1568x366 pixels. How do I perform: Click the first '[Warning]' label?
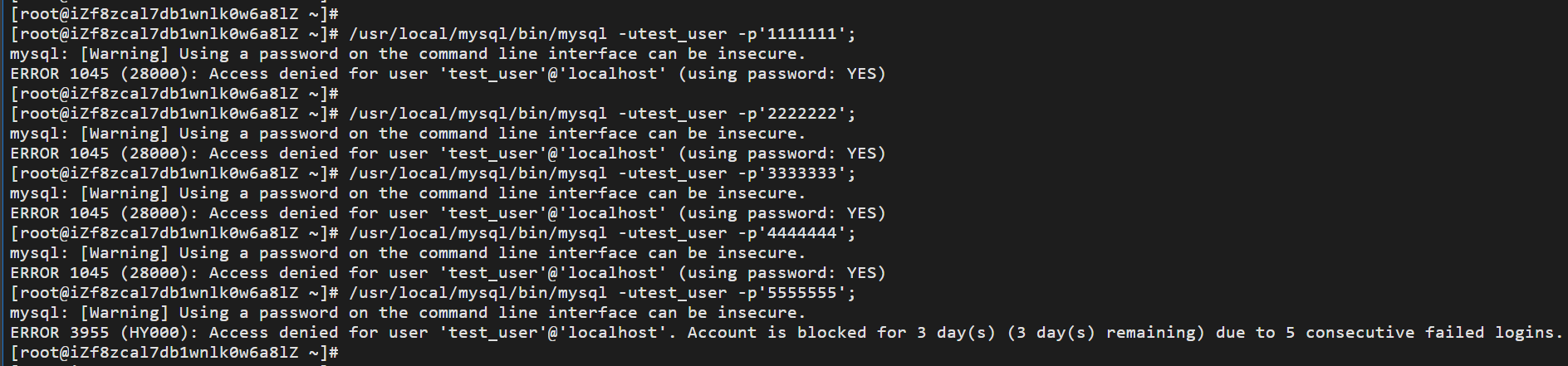[125, 54]
